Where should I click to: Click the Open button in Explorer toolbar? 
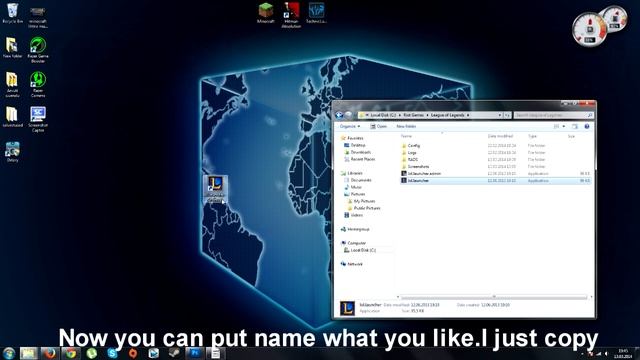click(x=378, y=127)
